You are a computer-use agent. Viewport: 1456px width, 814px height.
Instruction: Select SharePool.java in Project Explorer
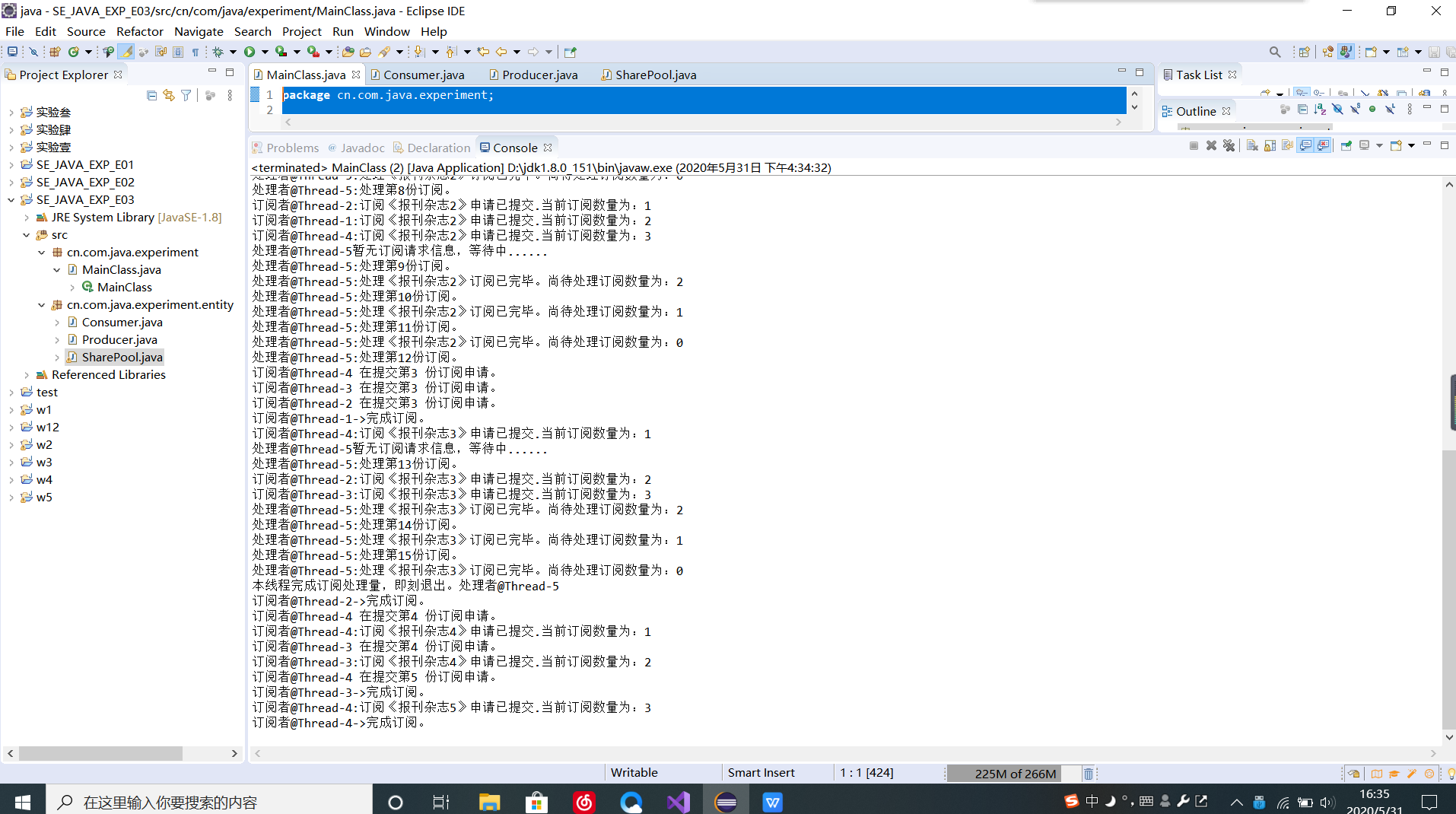pos(122,357)
